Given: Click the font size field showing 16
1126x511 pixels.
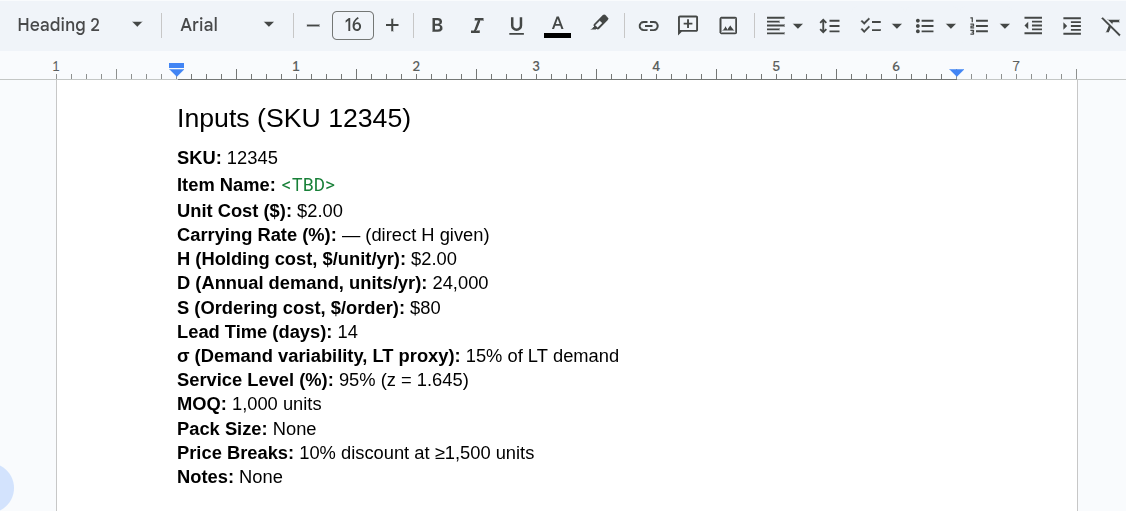Looking at the screenshot, I should pos(352,25).
